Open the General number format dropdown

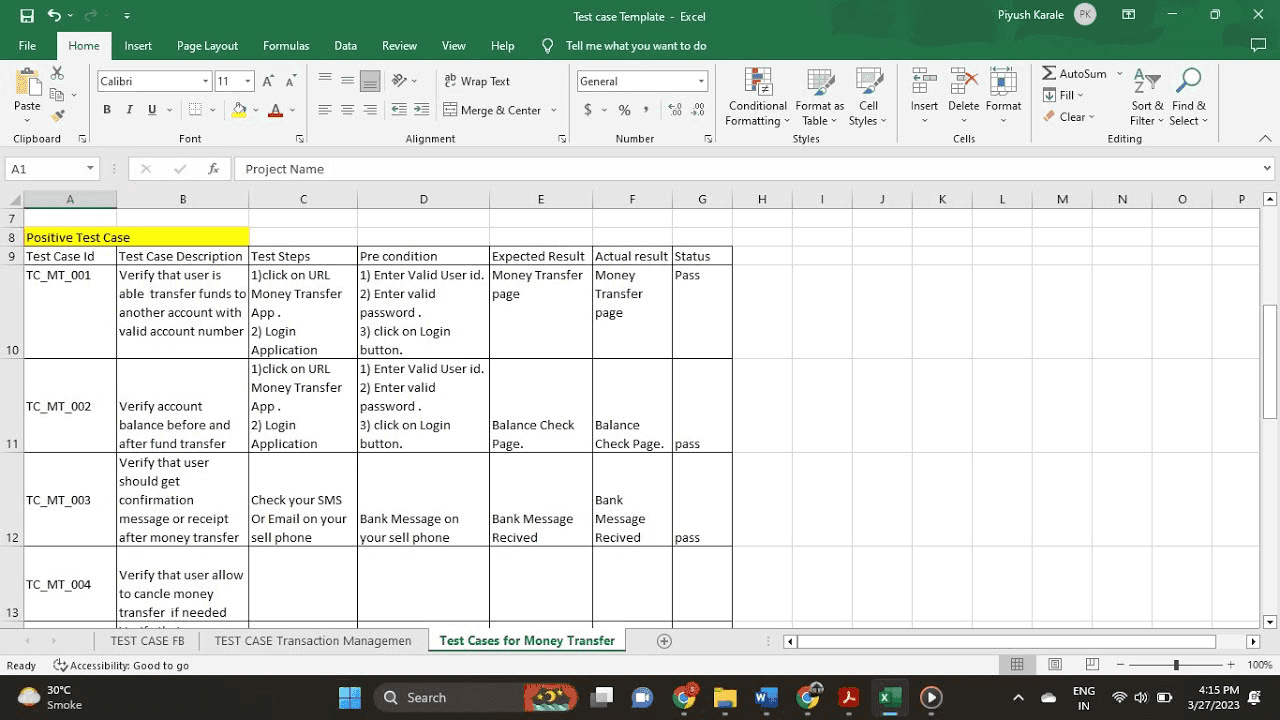(x=701, y=81)
